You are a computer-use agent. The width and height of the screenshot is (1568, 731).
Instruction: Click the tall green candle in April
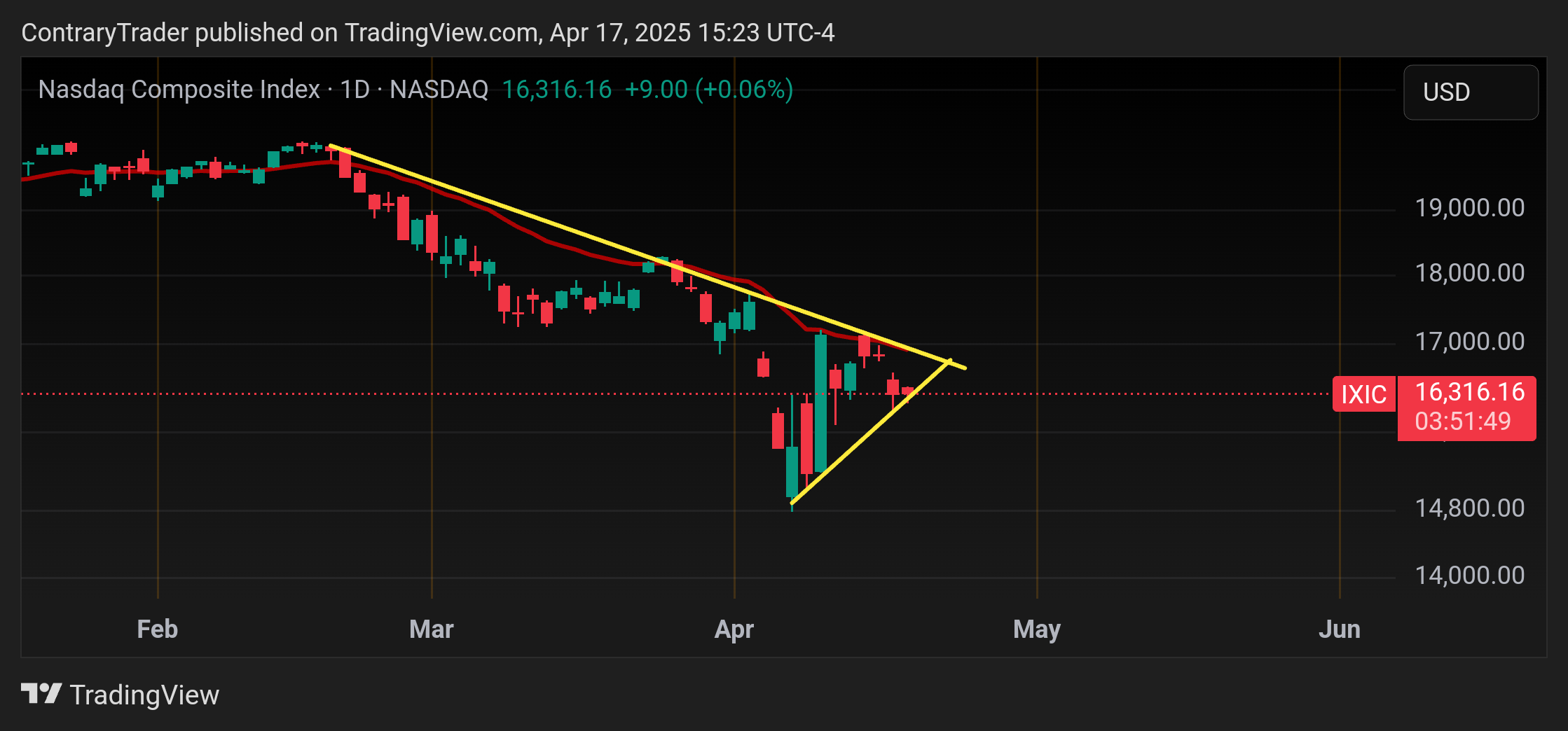(x=820, y=403)
